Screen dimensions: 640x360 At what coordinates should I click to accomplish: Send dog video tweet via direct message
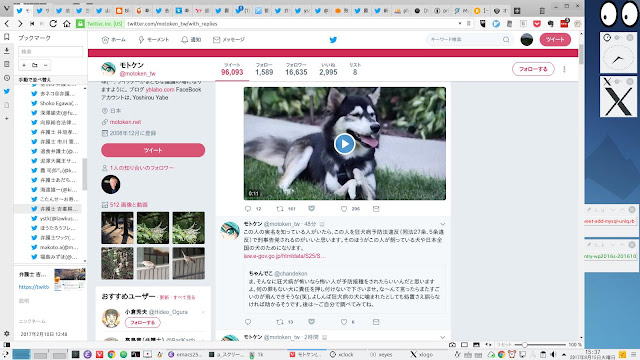click(376, 209)
